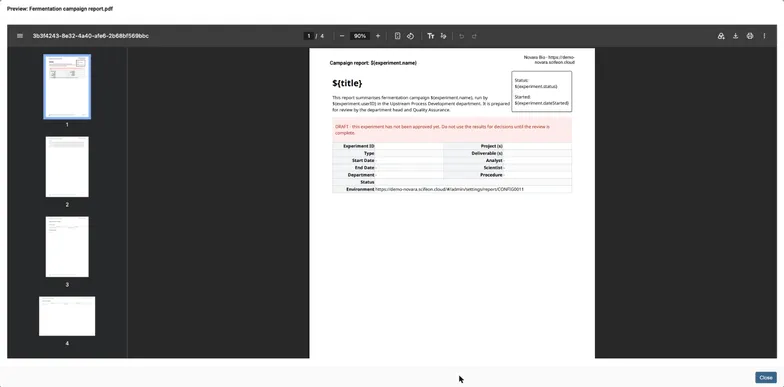Click the 'Environment' table label
The image size is (784, 387).
(360, 190)
